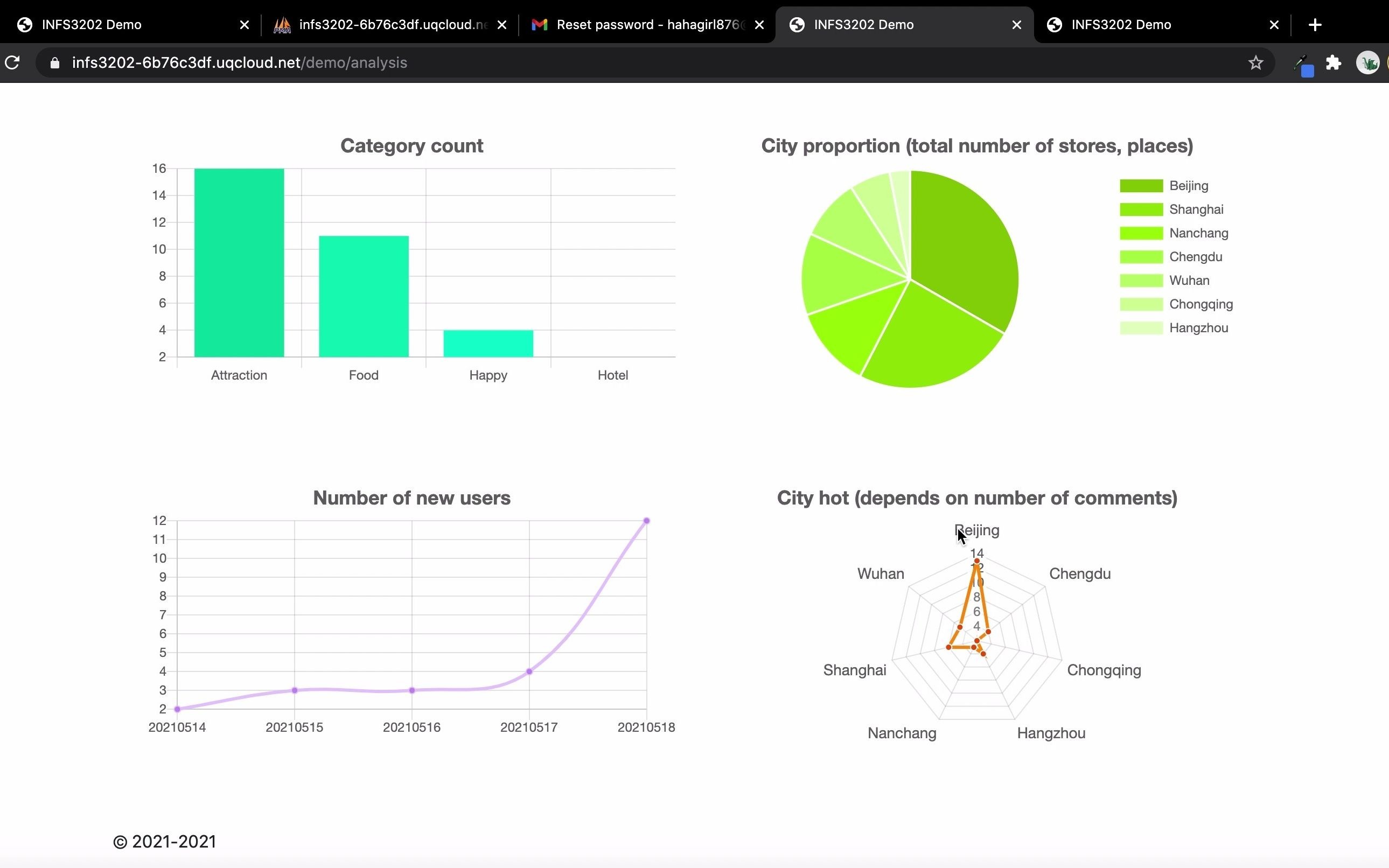
Task: Close the first INFS3202 Demo tab
Action: [x=244, y=25]
